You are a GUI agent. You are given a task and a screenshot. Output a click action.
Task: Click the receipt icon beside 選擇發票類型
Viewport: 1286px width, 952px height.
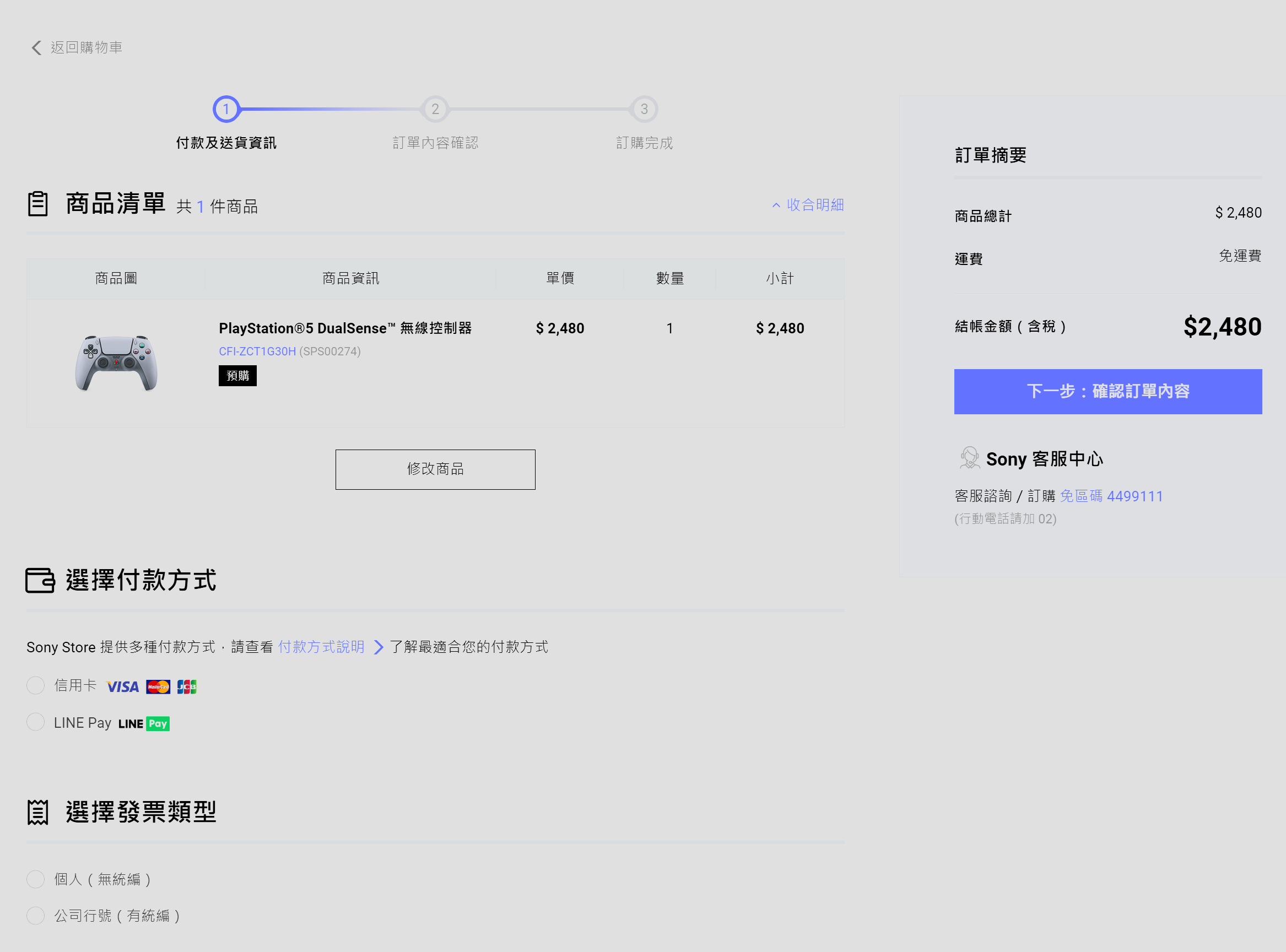point(38,813)
